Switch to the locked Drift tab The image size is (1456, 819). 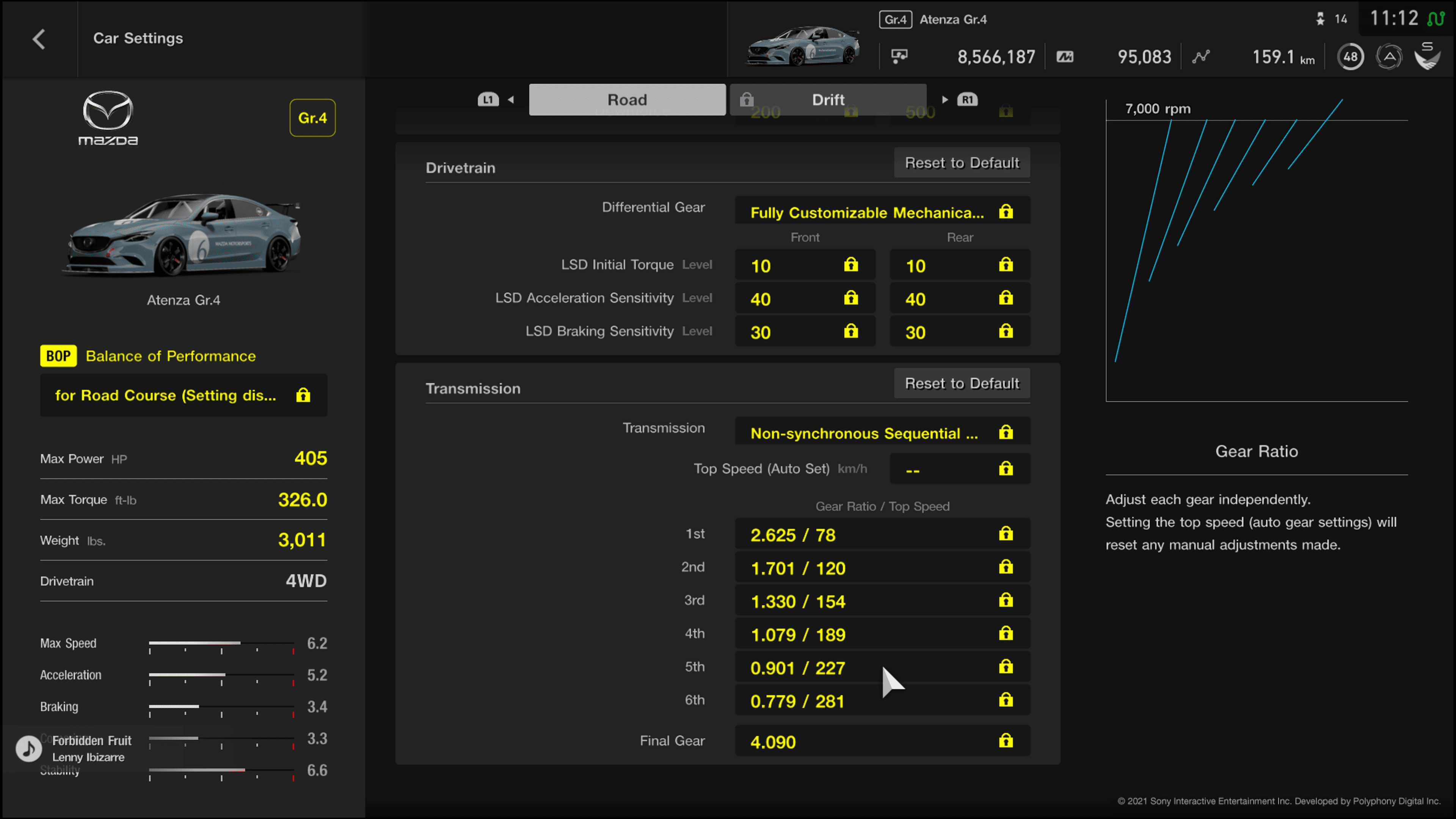tap(828, 99)
